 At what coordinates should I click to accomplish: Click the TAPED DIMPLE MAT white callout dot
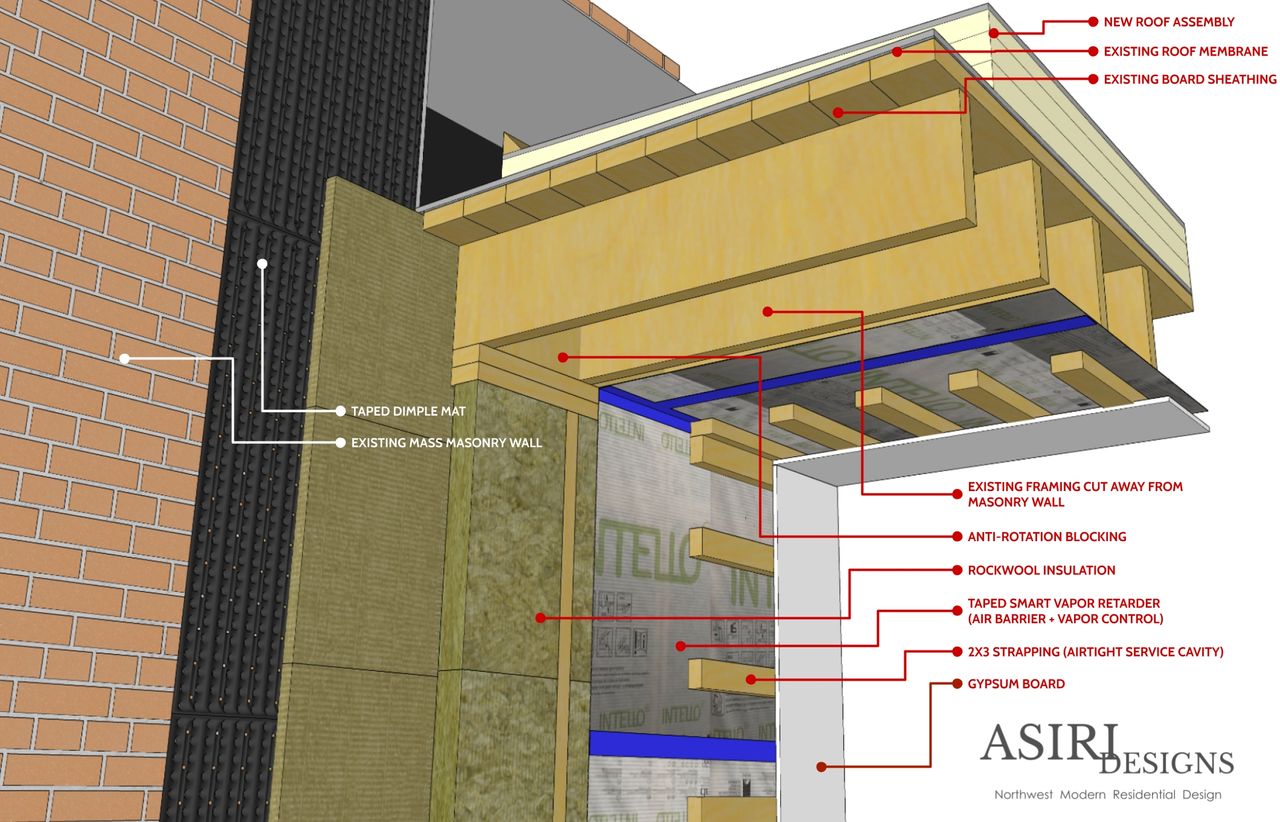[341, 410]
